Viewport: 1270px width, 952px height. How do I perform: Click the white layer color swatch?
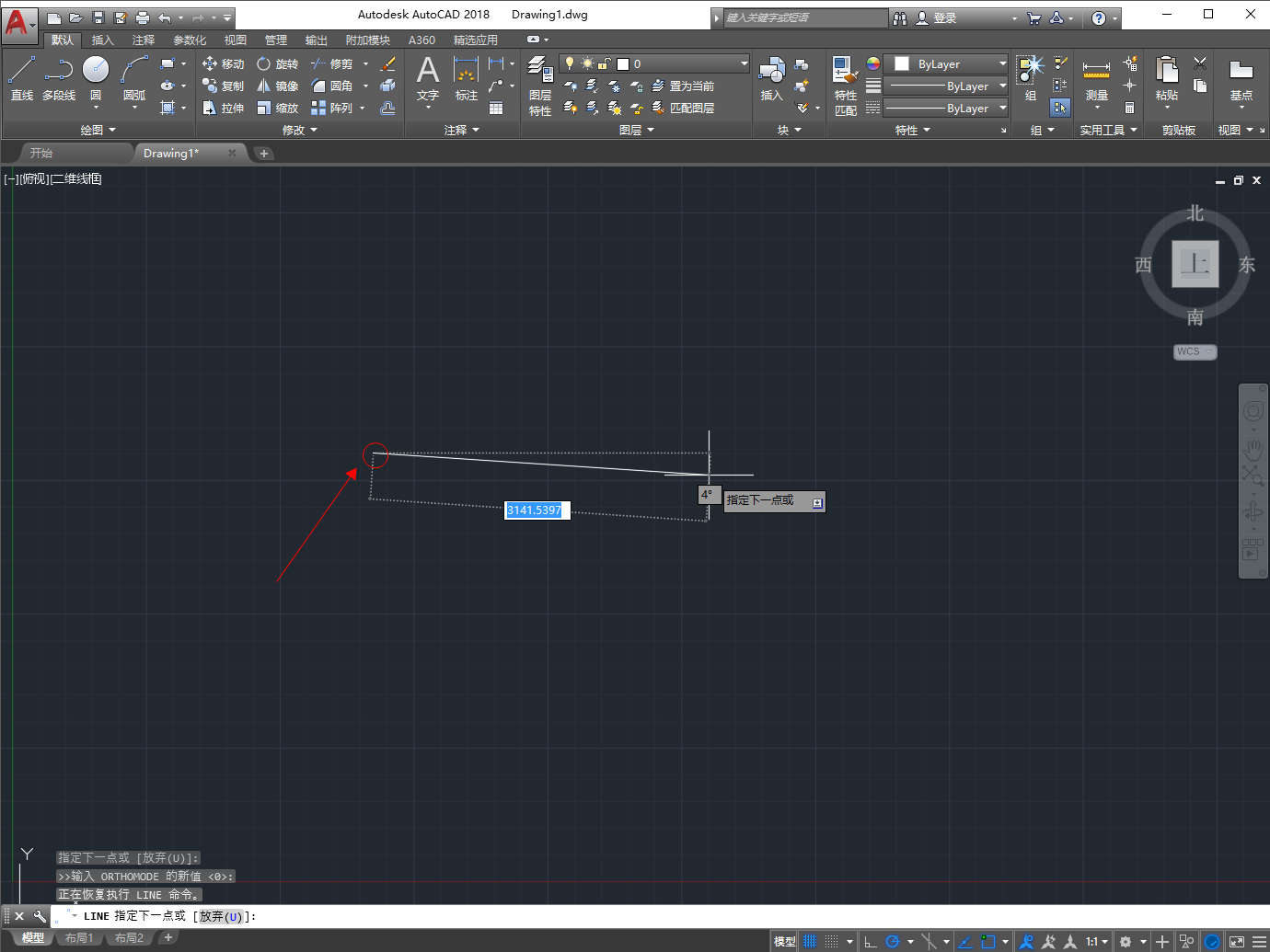point(623,63)
